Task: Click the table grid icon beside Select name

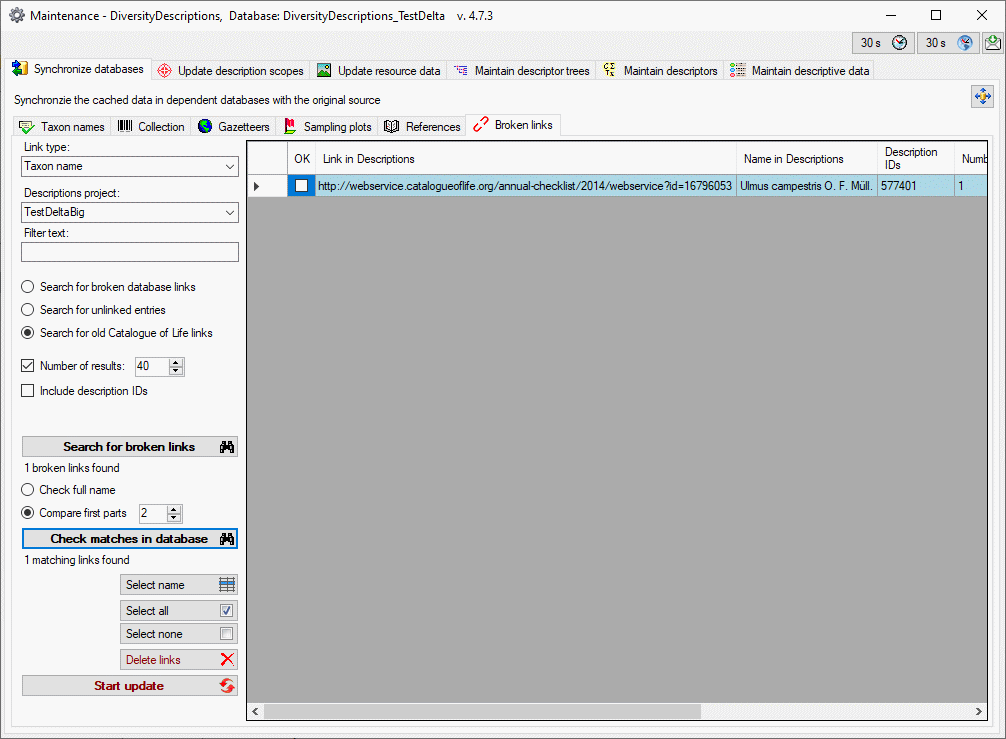Action: pyautogui.click(x=227, y=584)
